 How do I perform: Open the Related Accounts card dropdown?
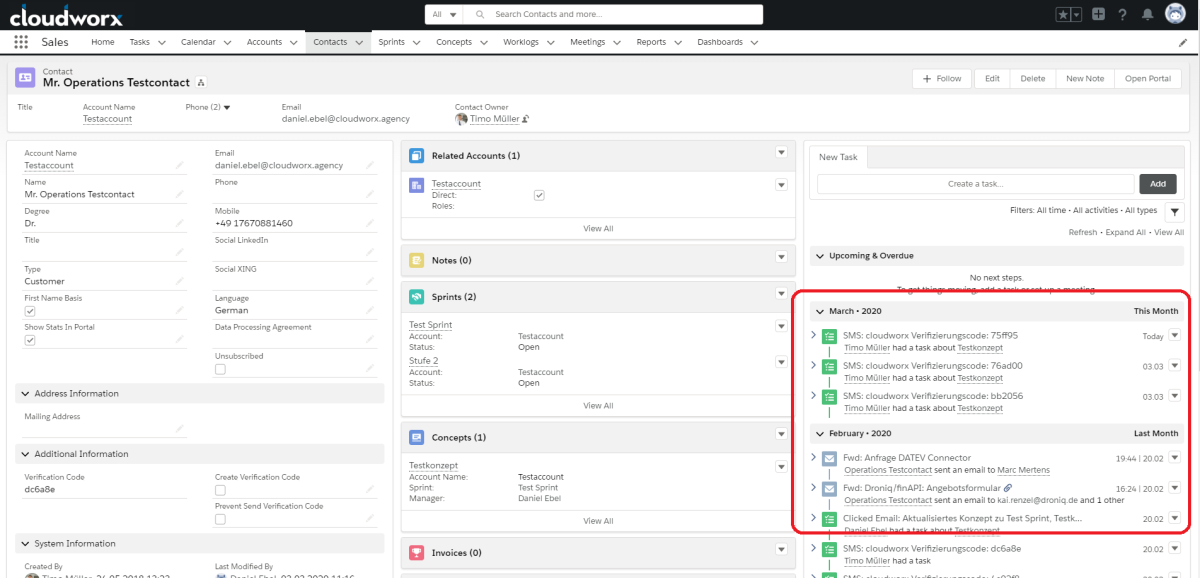[781, 152]
